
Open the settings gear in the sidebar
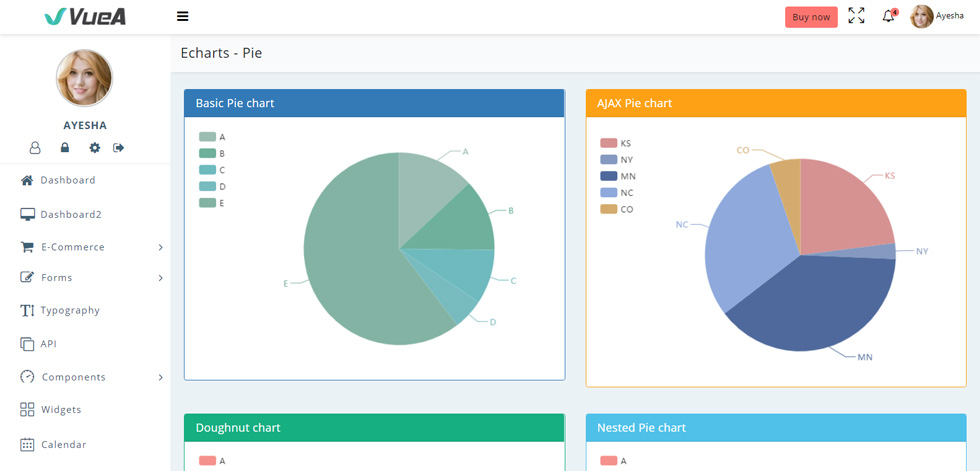(x=94, y=148)
